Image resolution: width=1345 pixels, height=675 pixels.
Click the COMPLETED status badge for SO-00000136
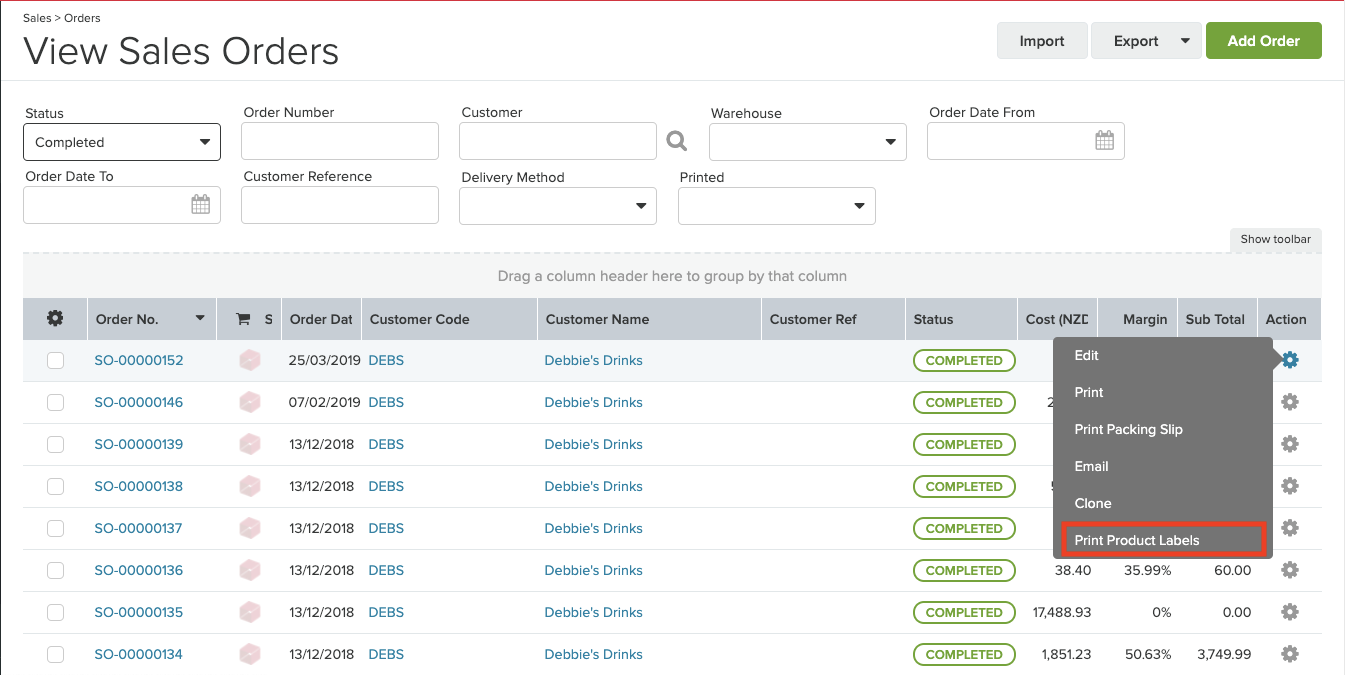tap(964, 570)
